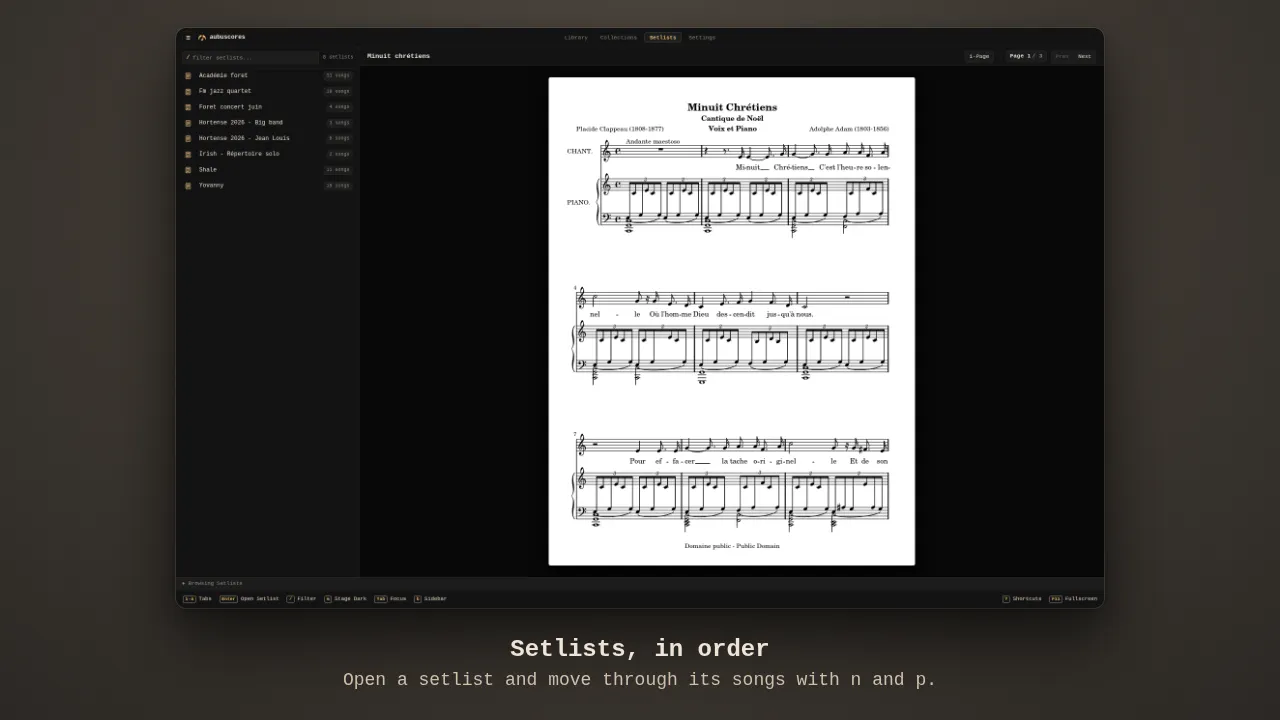The height and width of the screenshot is (720, 1280).
Task: Toggle Focus mode in the footer
Action: click(390, 599)
